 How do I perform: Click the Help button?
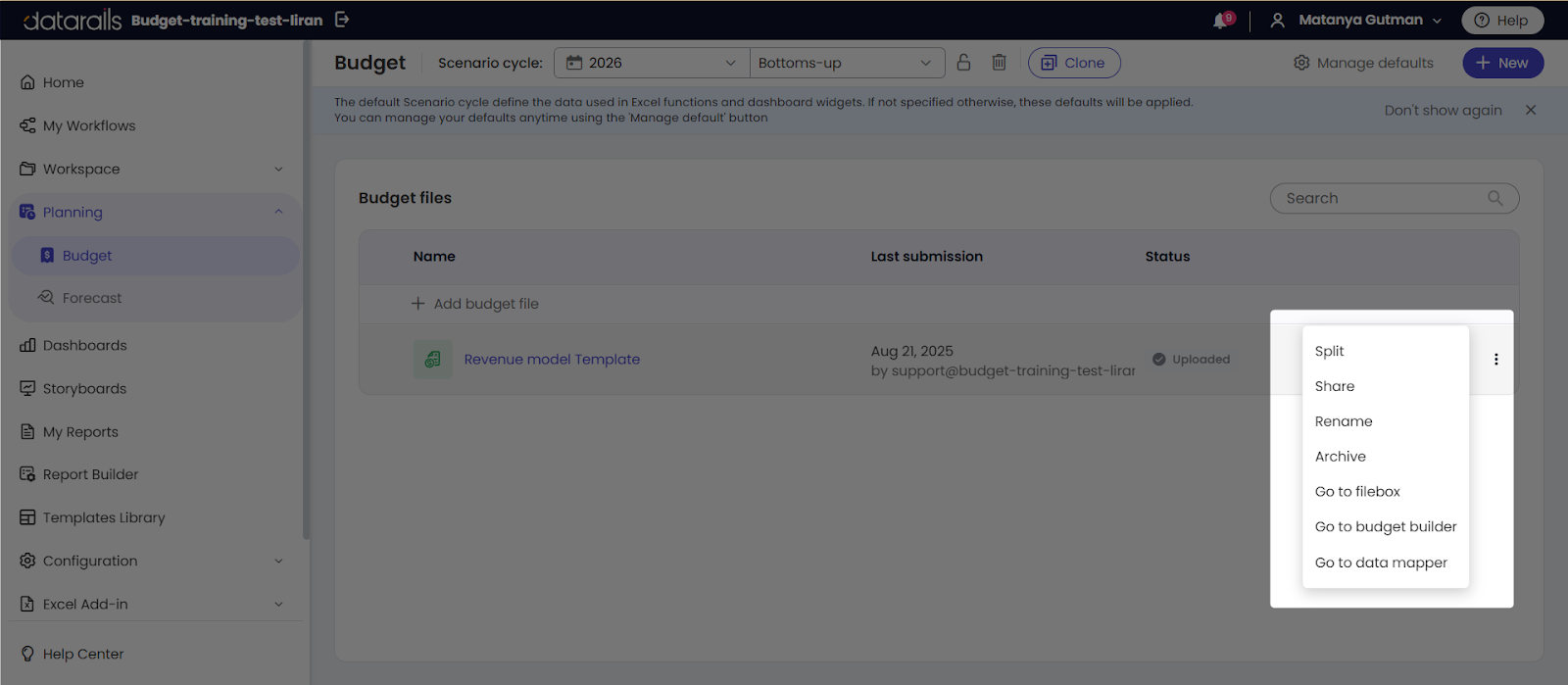click(x=1502, y=21)
